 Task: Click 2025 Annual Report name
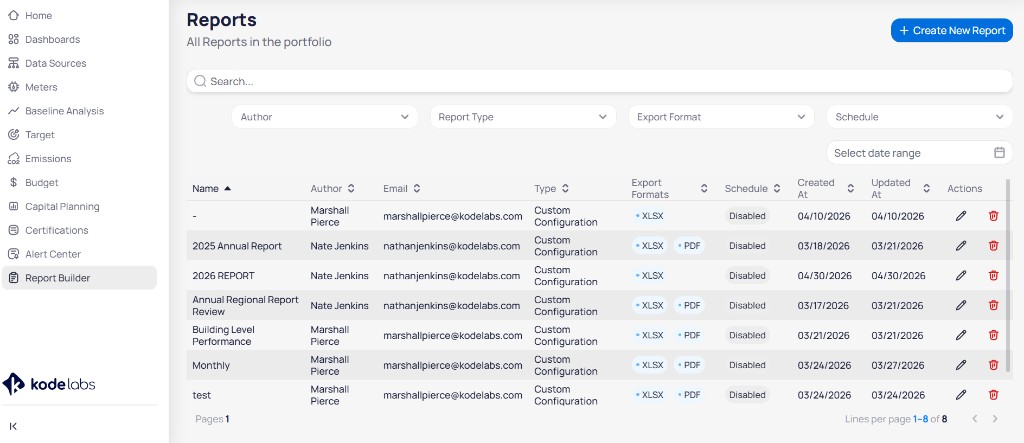(237, 246)
